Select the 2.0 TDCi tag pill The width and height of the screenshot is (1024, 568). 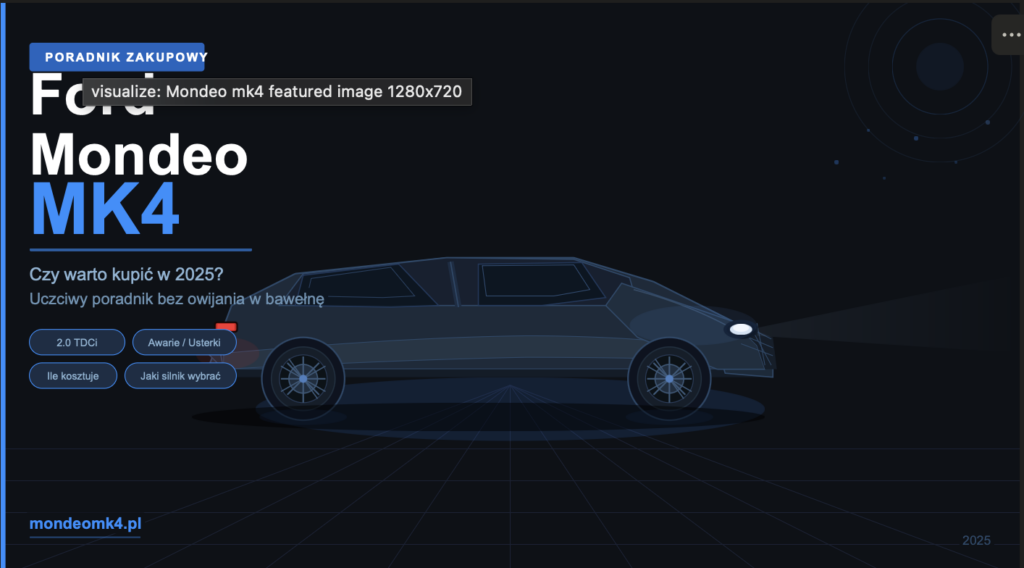(x=77, y=342)
